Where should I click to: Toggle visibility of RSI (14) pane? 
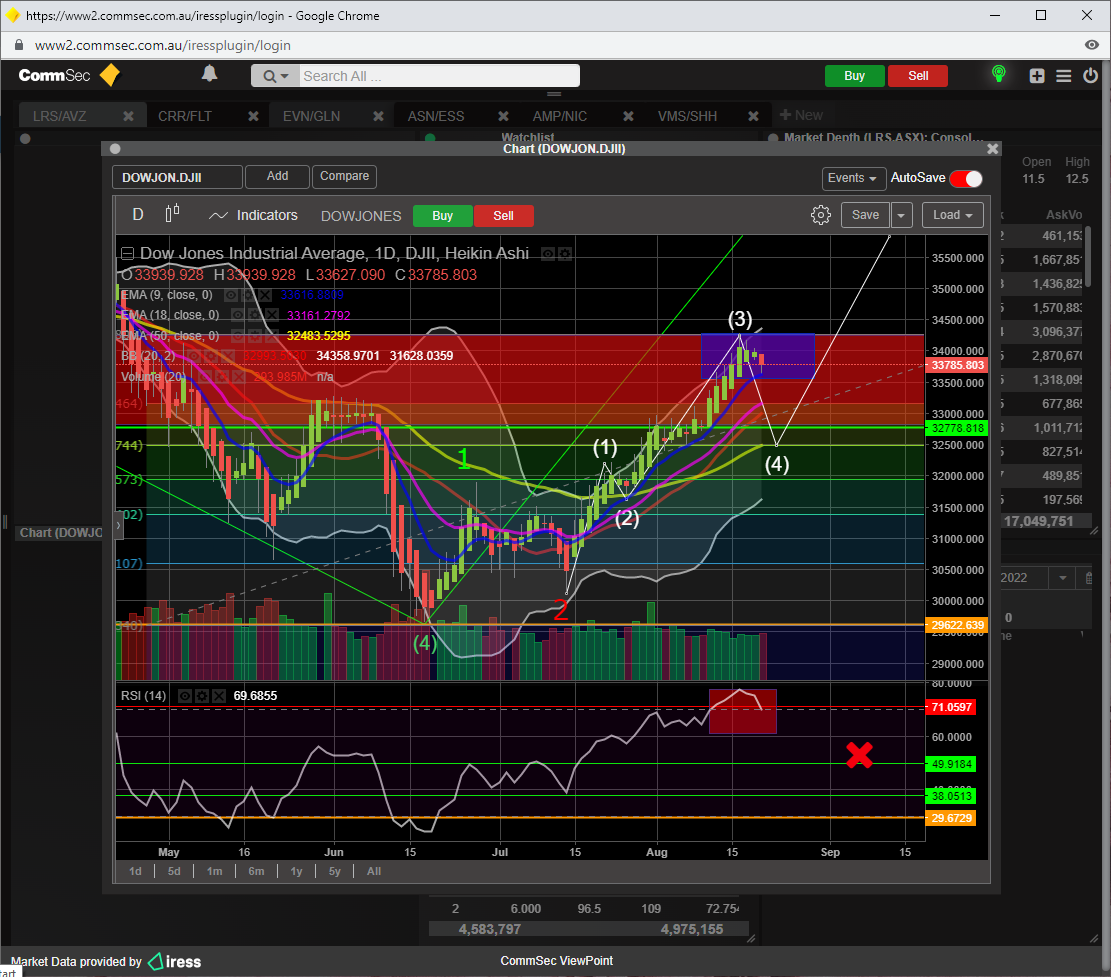(185, 696)
